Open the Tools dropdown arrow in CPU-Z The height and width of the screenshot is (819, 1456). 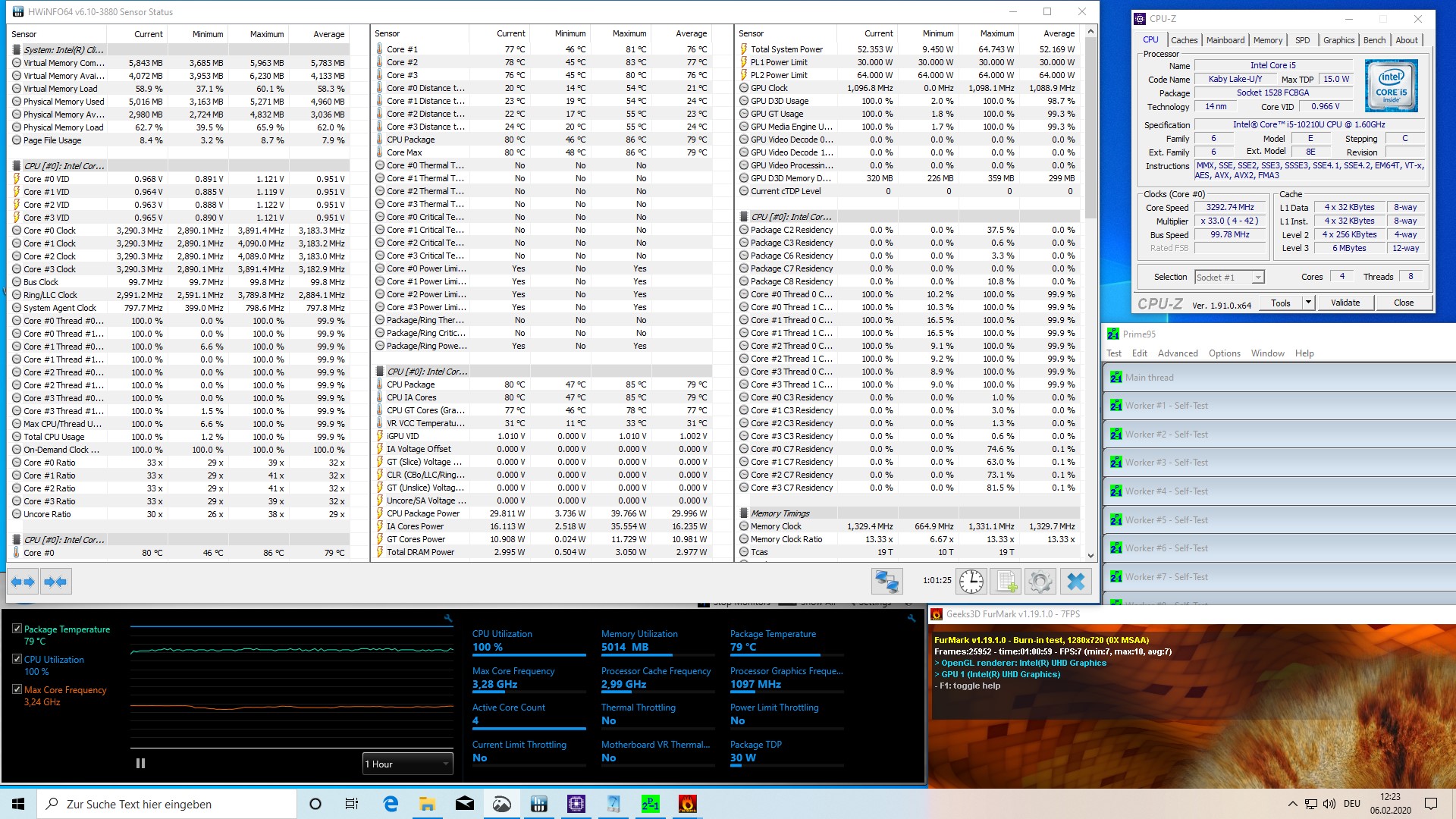click(1307, 303)
